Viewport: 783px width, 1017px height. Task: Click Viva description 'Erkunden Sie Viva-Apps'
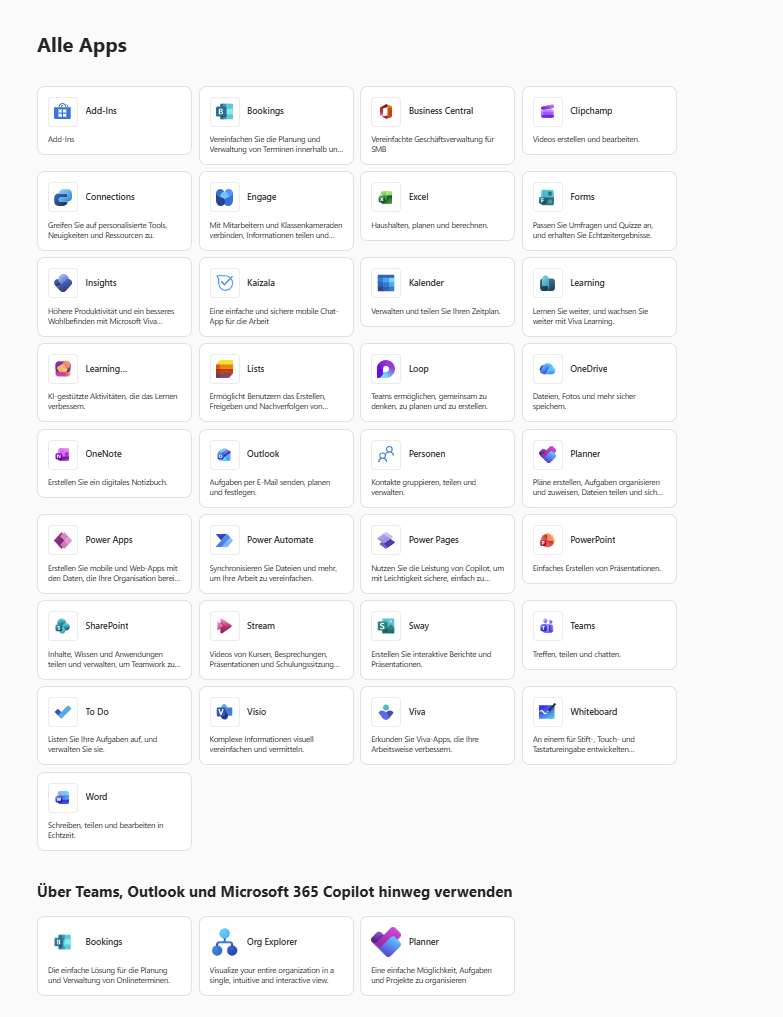pos(425,745)
